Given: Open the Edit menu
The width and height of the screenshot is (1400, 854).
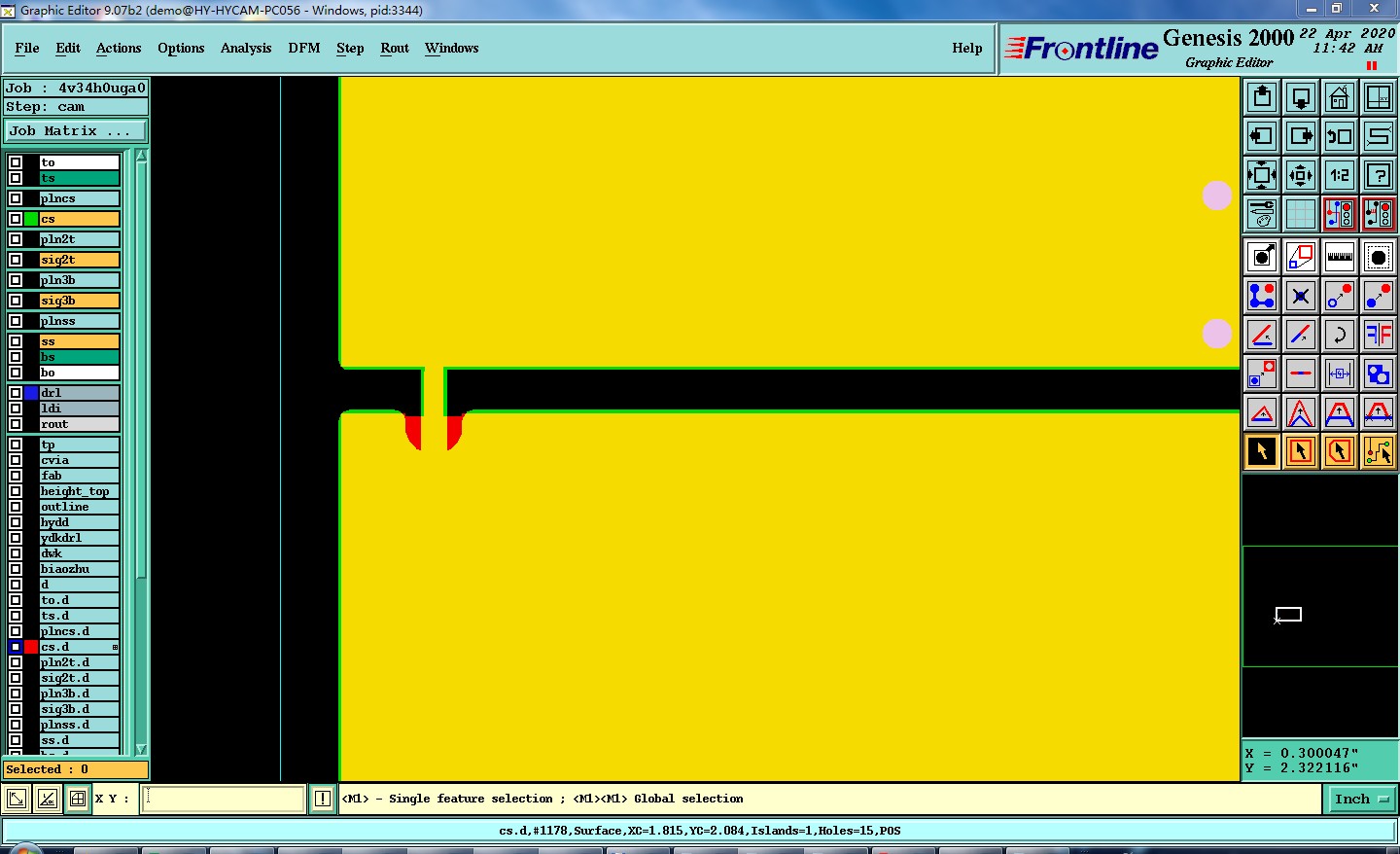Looking at the screenshot, I should tap(68, 48).
